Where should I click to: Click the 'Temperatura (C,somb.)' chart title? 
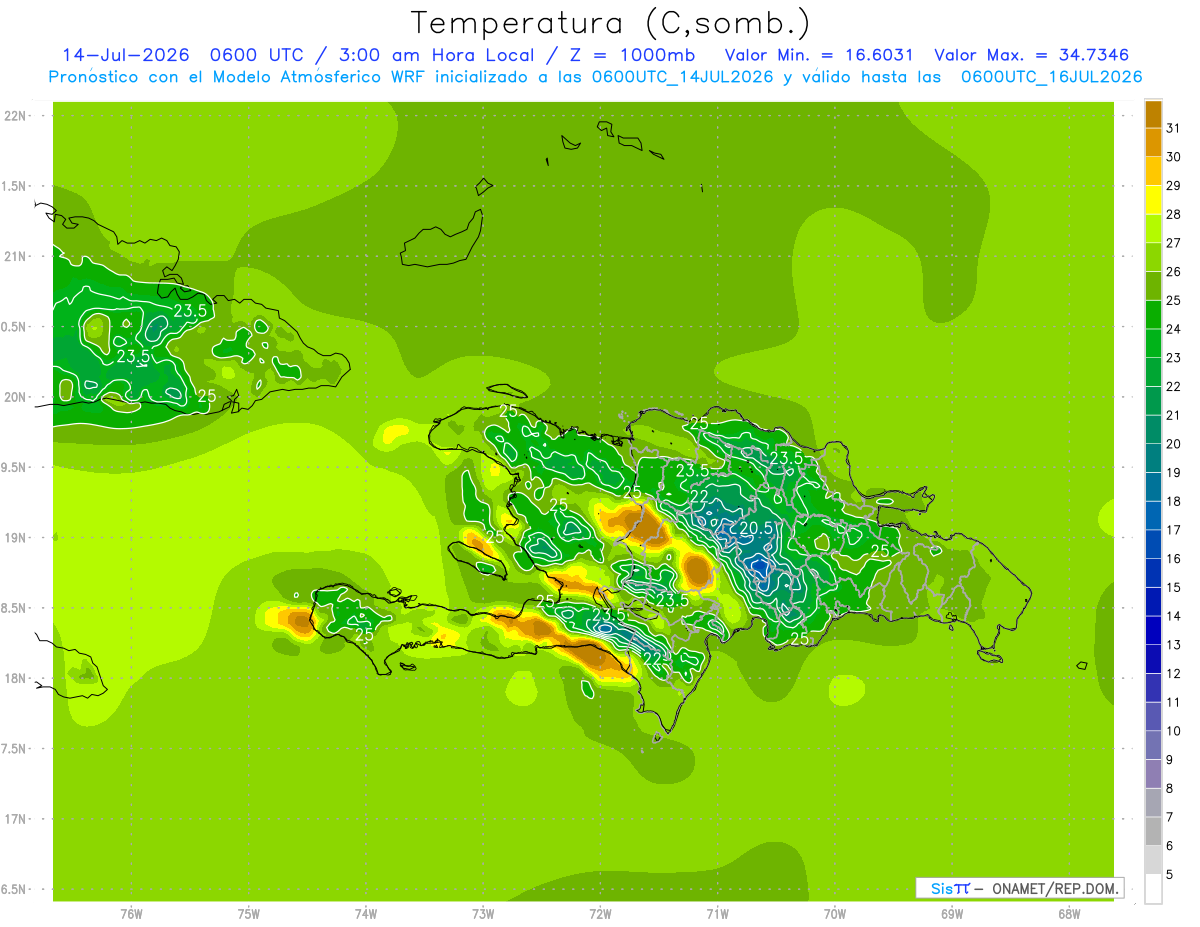611,23
